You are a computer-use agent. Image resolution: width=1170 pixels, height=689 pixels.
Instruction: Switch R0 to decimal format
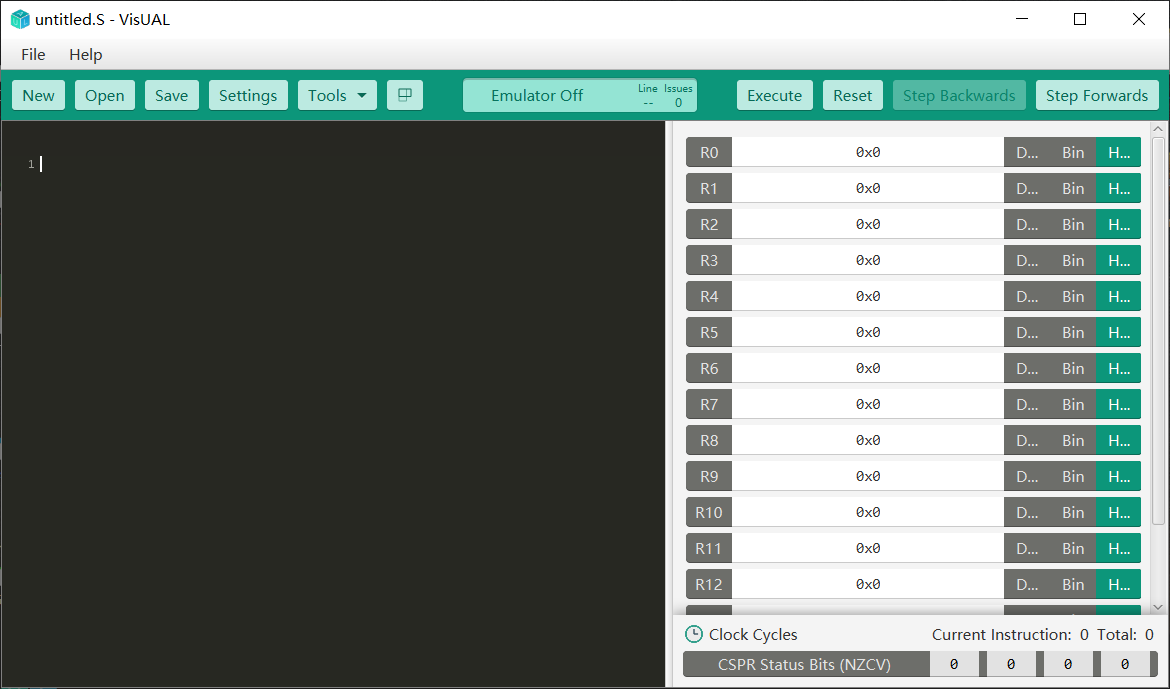(x=1027, y=152)
